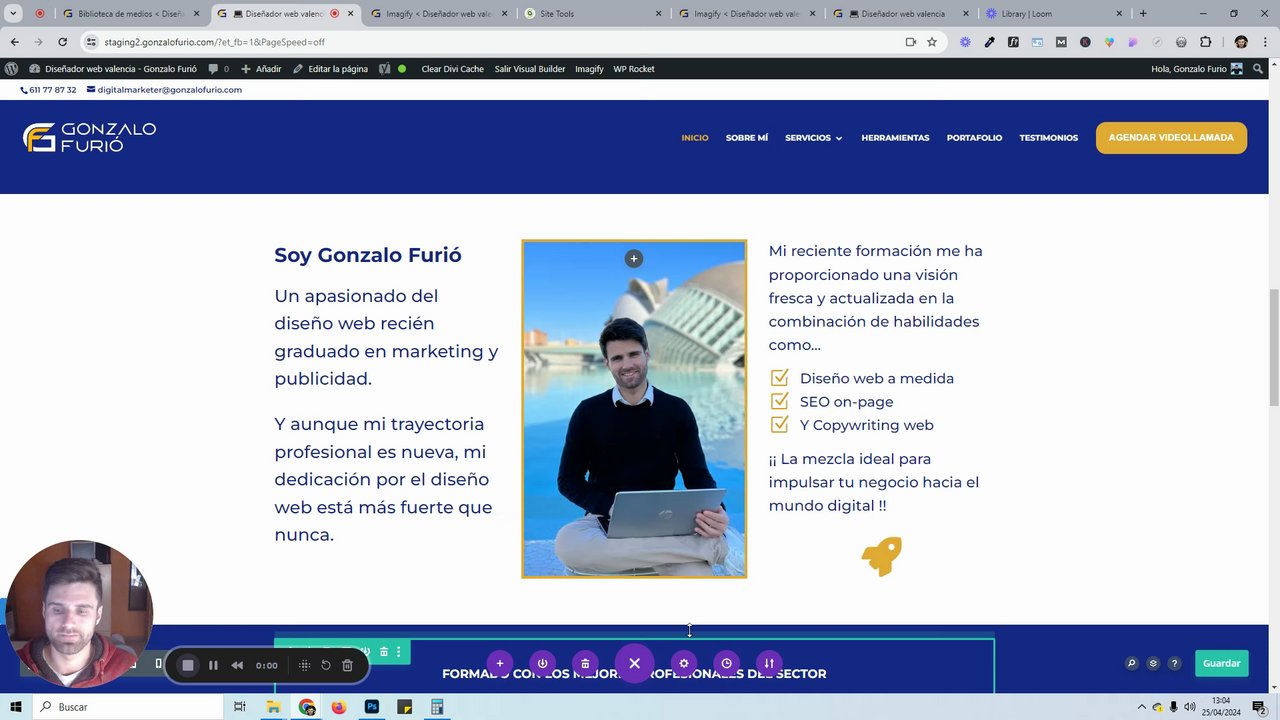Open a new browser tab
Viewport: 1280px width, 720px height.
click(1143, 14)
